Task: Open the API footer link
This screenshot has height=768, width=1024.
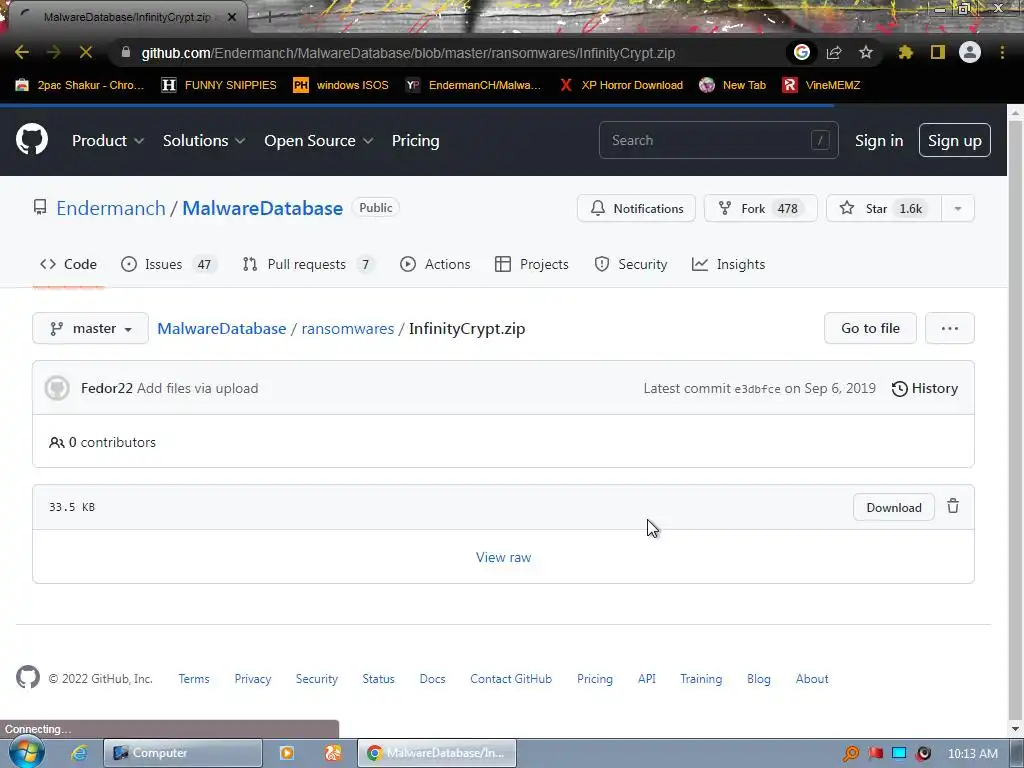Action: (647, 679)
